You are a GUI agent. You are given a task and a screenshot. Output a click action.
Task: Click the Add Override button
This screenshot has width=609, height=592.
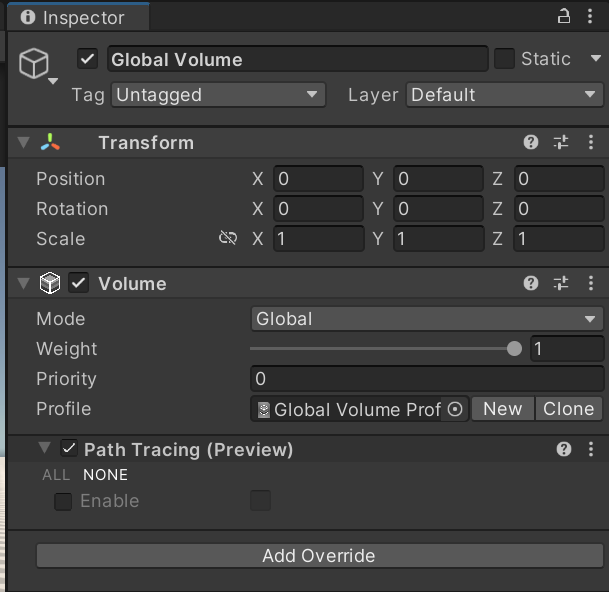(319, 556)
